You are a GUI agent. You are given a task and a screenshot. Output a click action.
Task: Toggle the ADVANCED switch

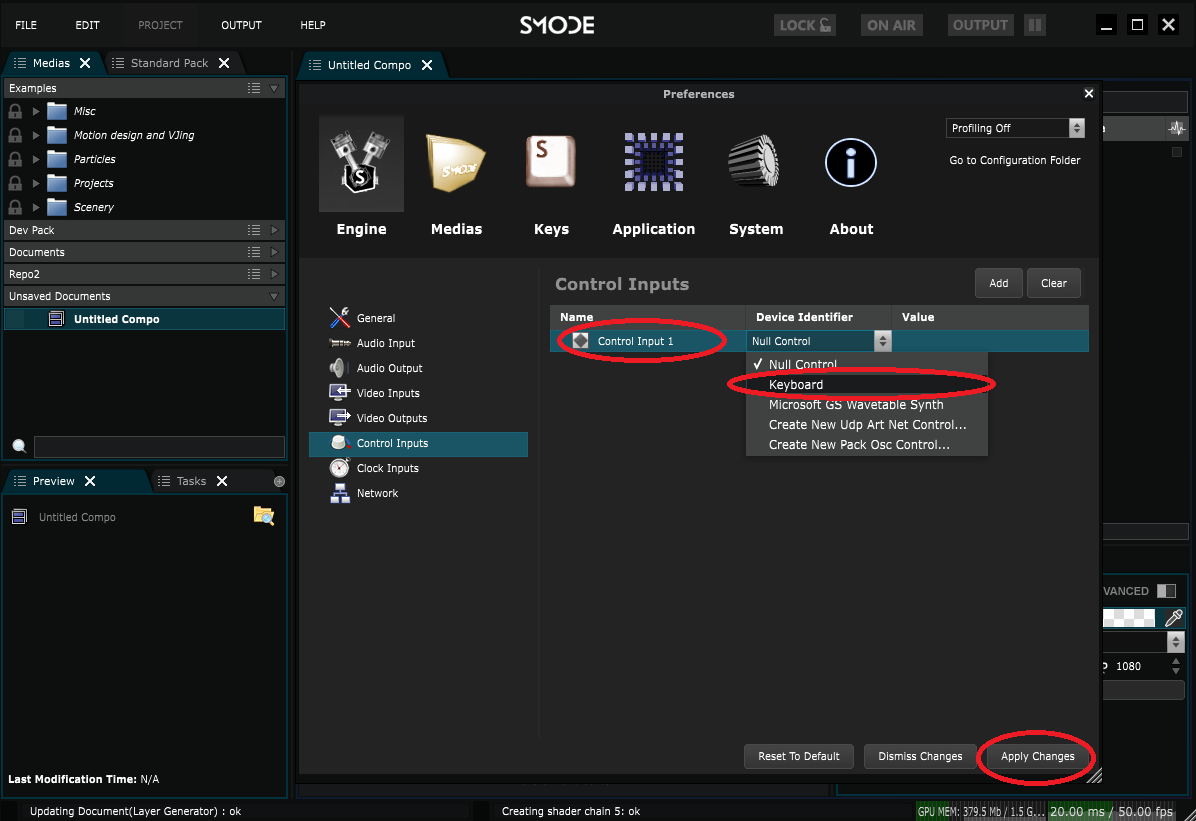pyautogui.click(x=1166, y=591)
